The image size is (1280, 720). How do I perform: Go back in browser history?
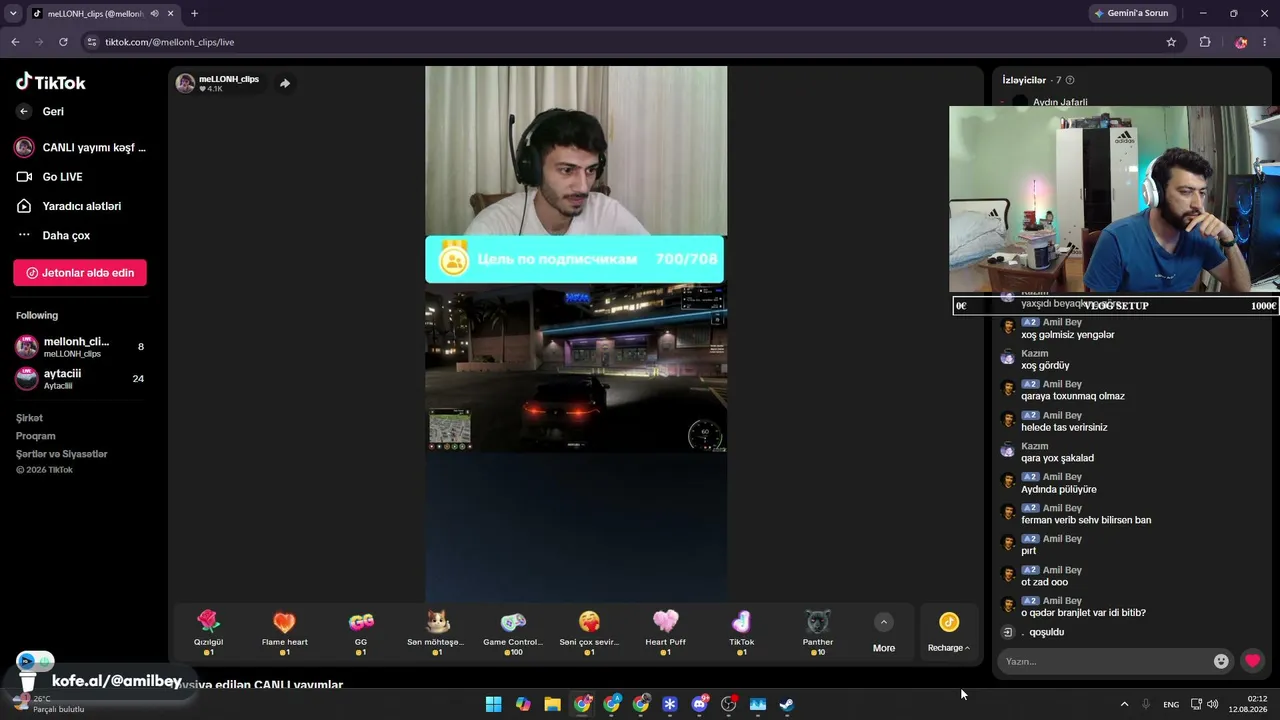coord(15,42)
